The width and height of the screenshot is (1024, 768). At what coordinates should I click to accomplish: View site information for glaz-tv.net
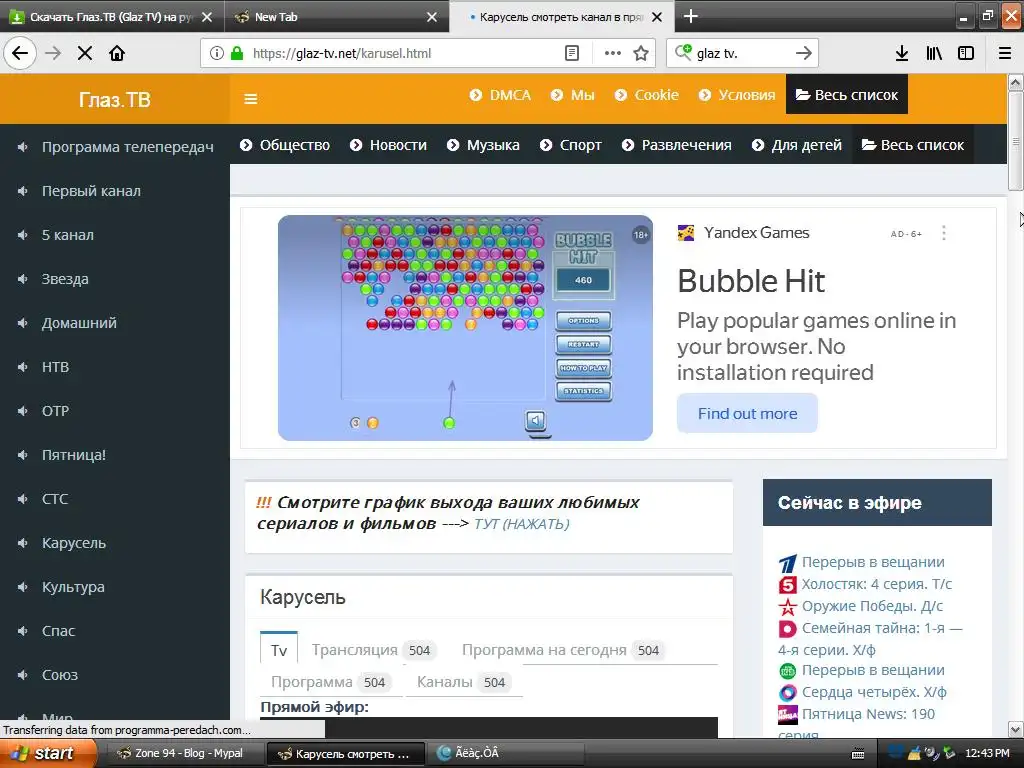pos(217,54)
